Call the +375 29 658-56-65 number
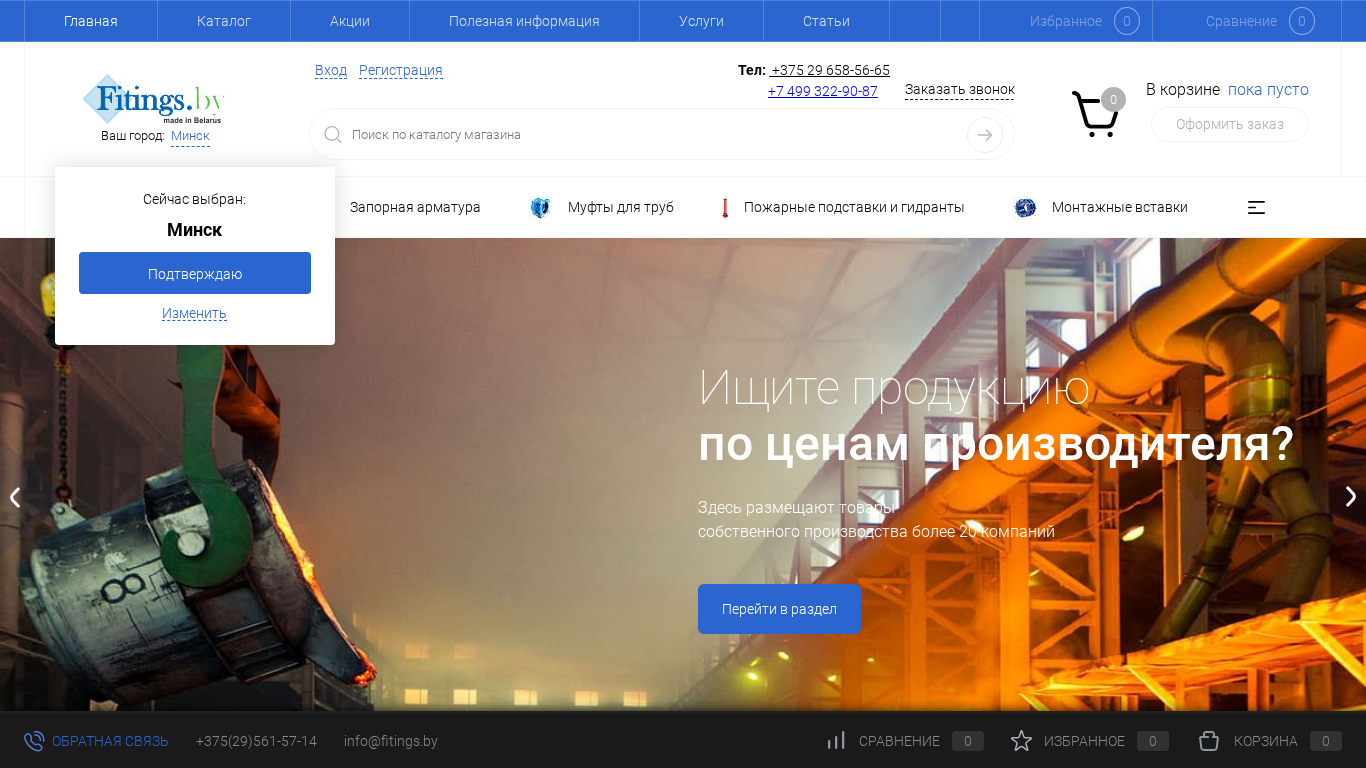This screenshot has height=768, width=1366. [x=830, y=70]
